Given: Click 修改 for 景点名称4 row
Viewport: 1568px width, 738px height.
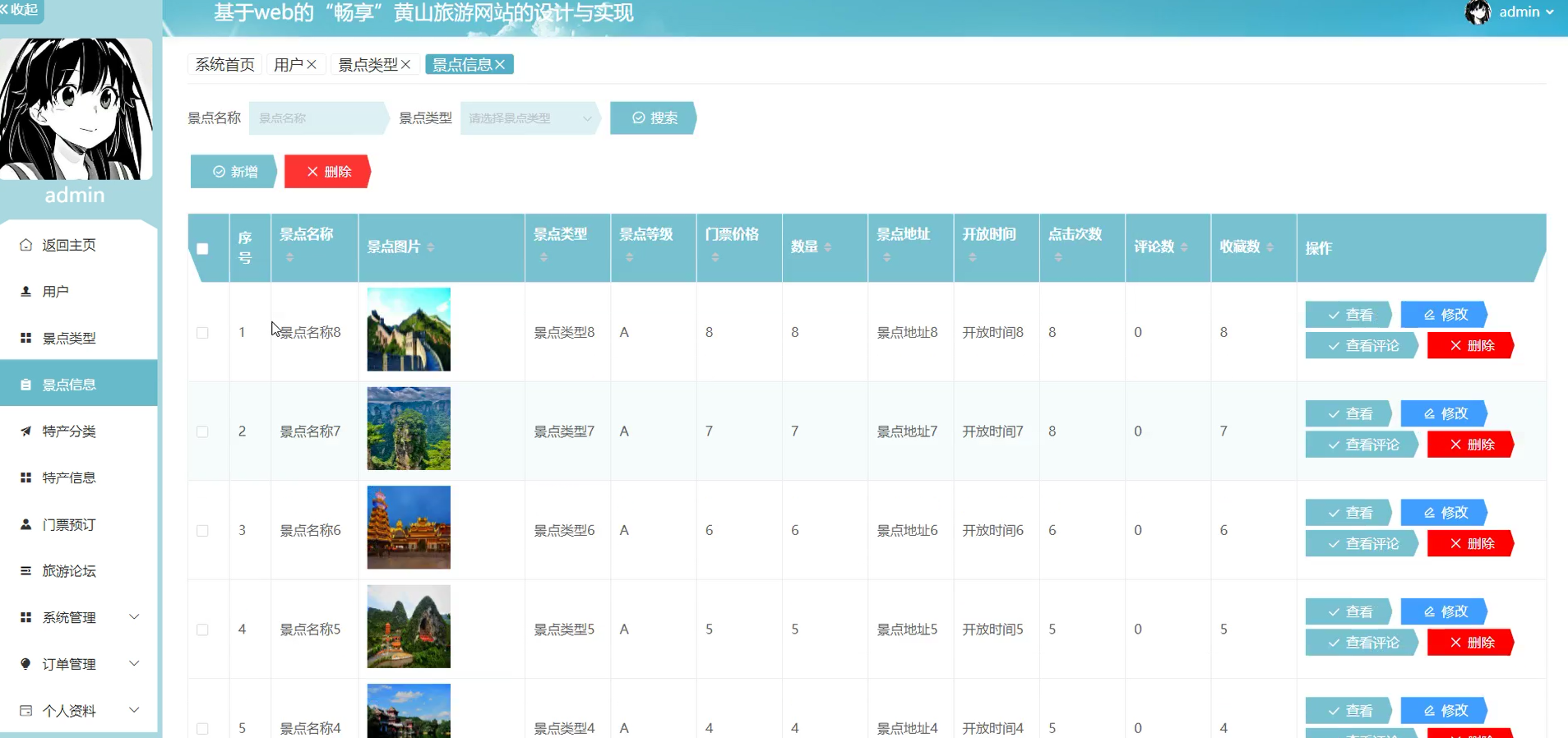Looking at the screenshot, I should click(1445, 710).
